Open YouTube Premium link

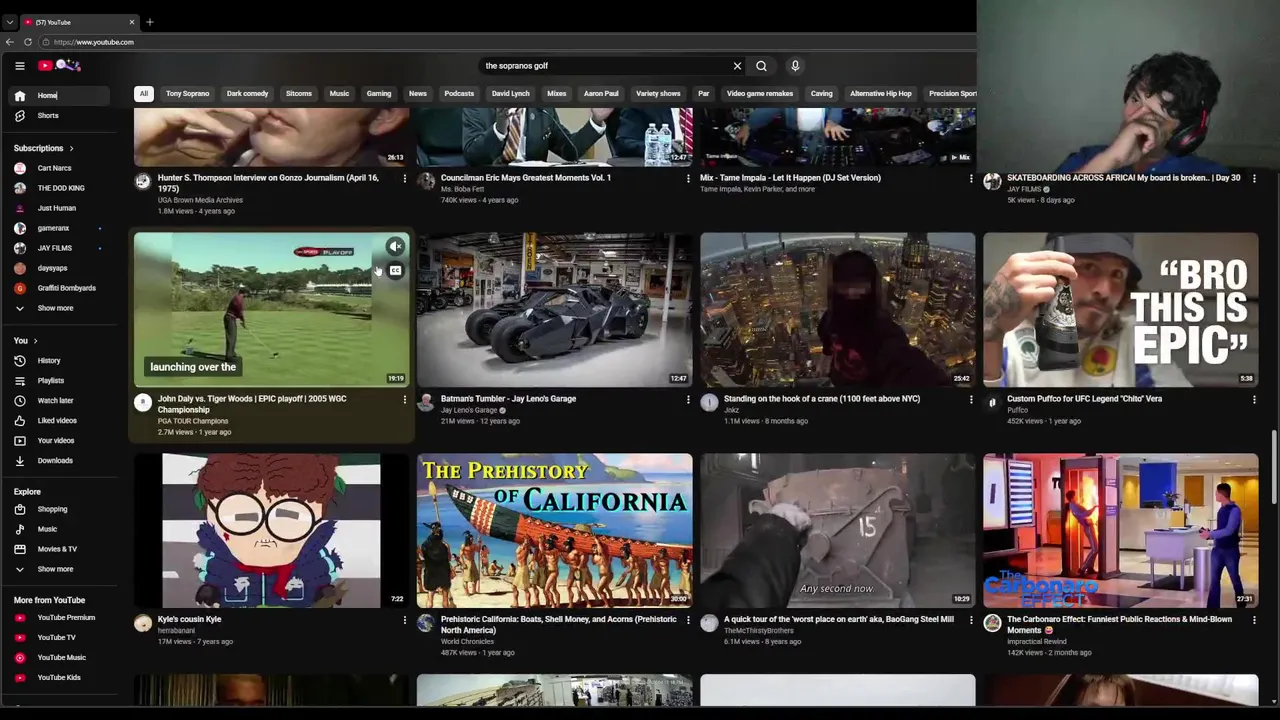pyautogui.click(x=61, y=618)
